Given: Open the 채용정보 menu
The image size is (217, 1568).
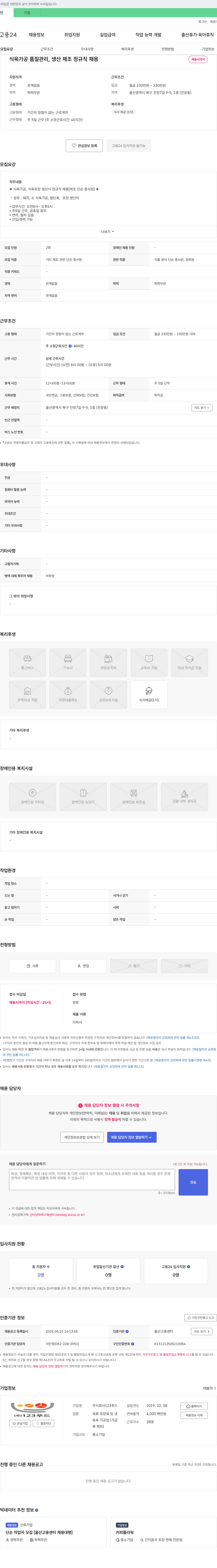Looking at the screenshot, I should pyautogui.click(x=37, y=35).
